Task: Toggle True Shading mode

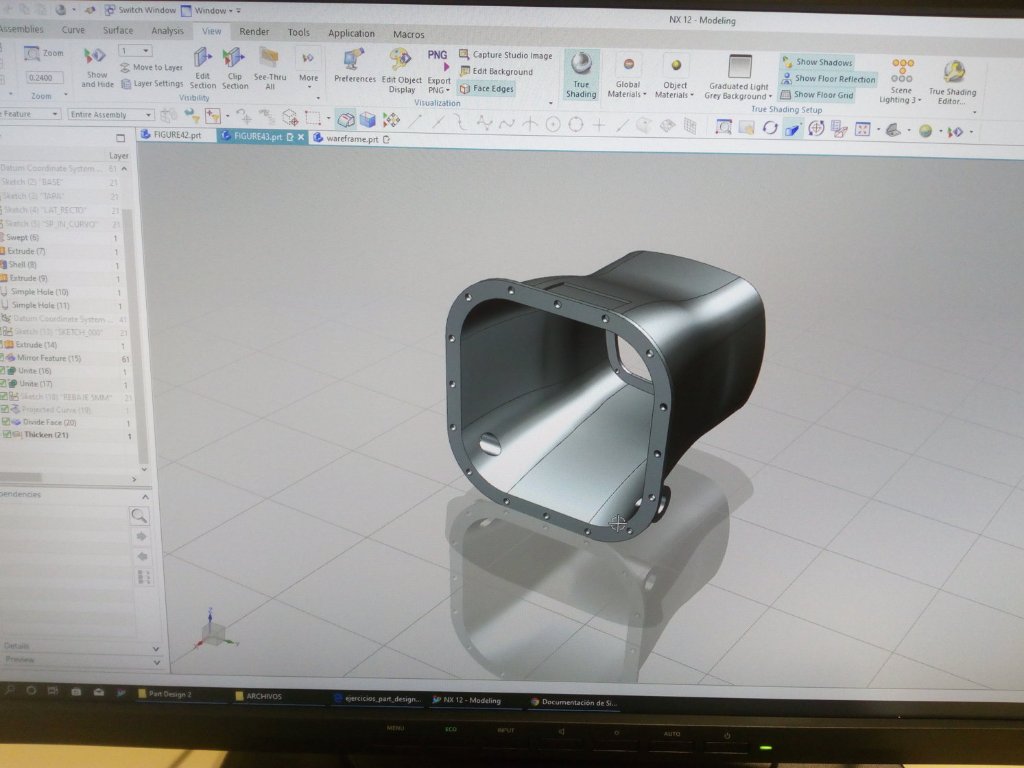Action: [x=581, y=75]
